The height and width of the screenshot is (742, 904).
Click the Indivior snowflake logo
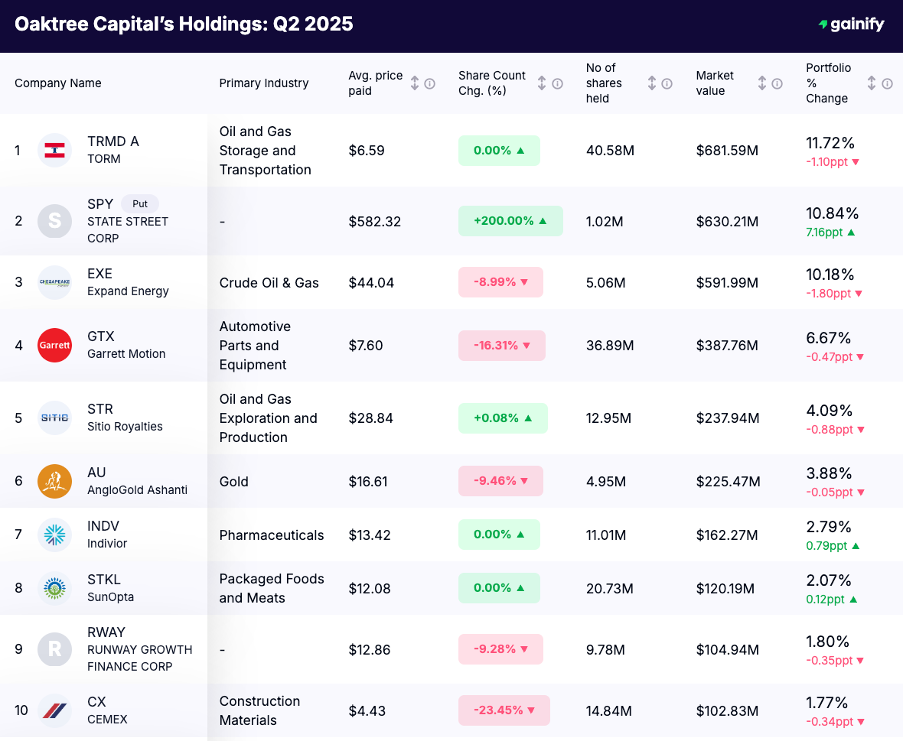(55, 534)
